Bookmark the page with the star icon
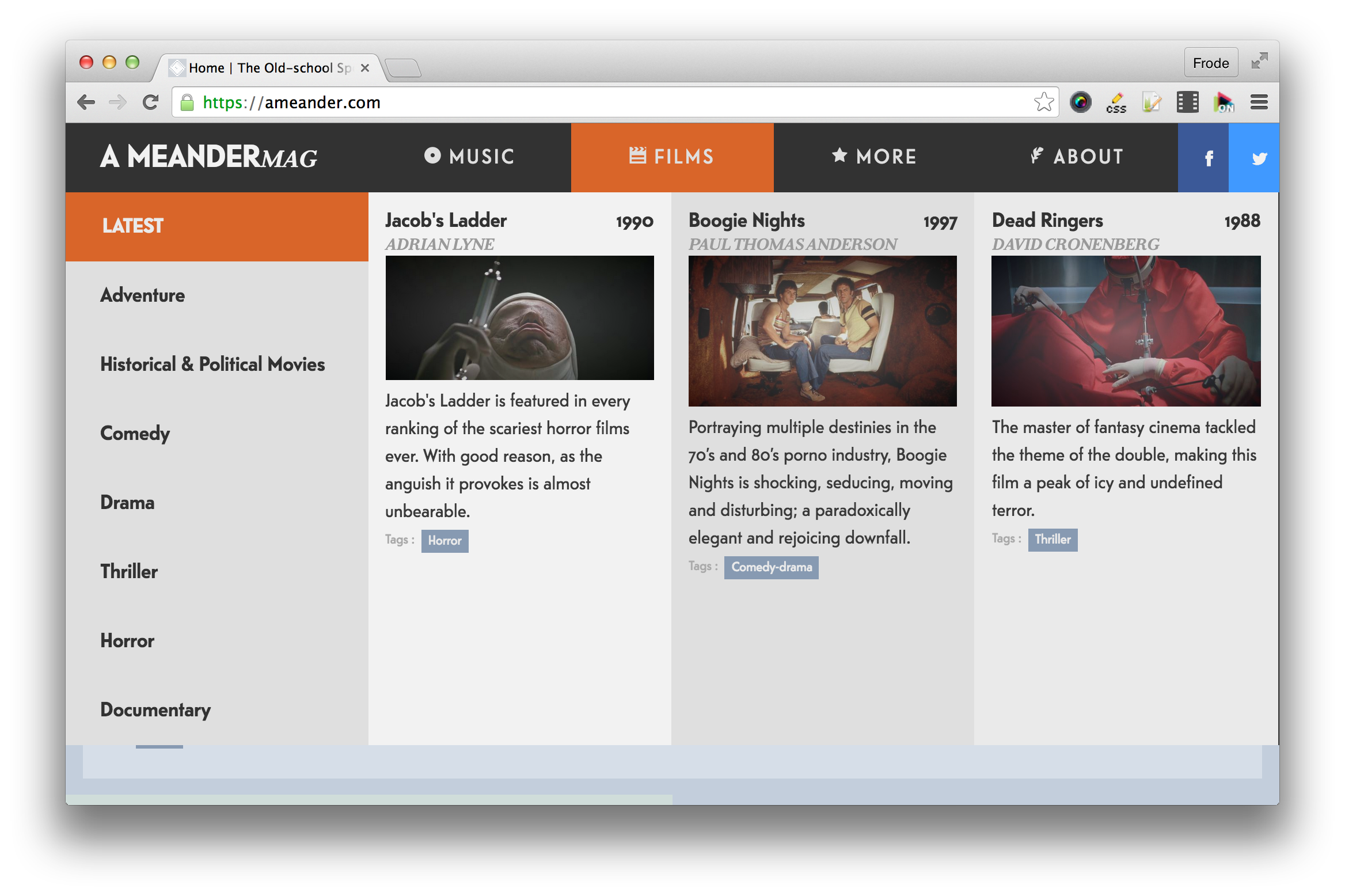 click(x=1043, y=102)
